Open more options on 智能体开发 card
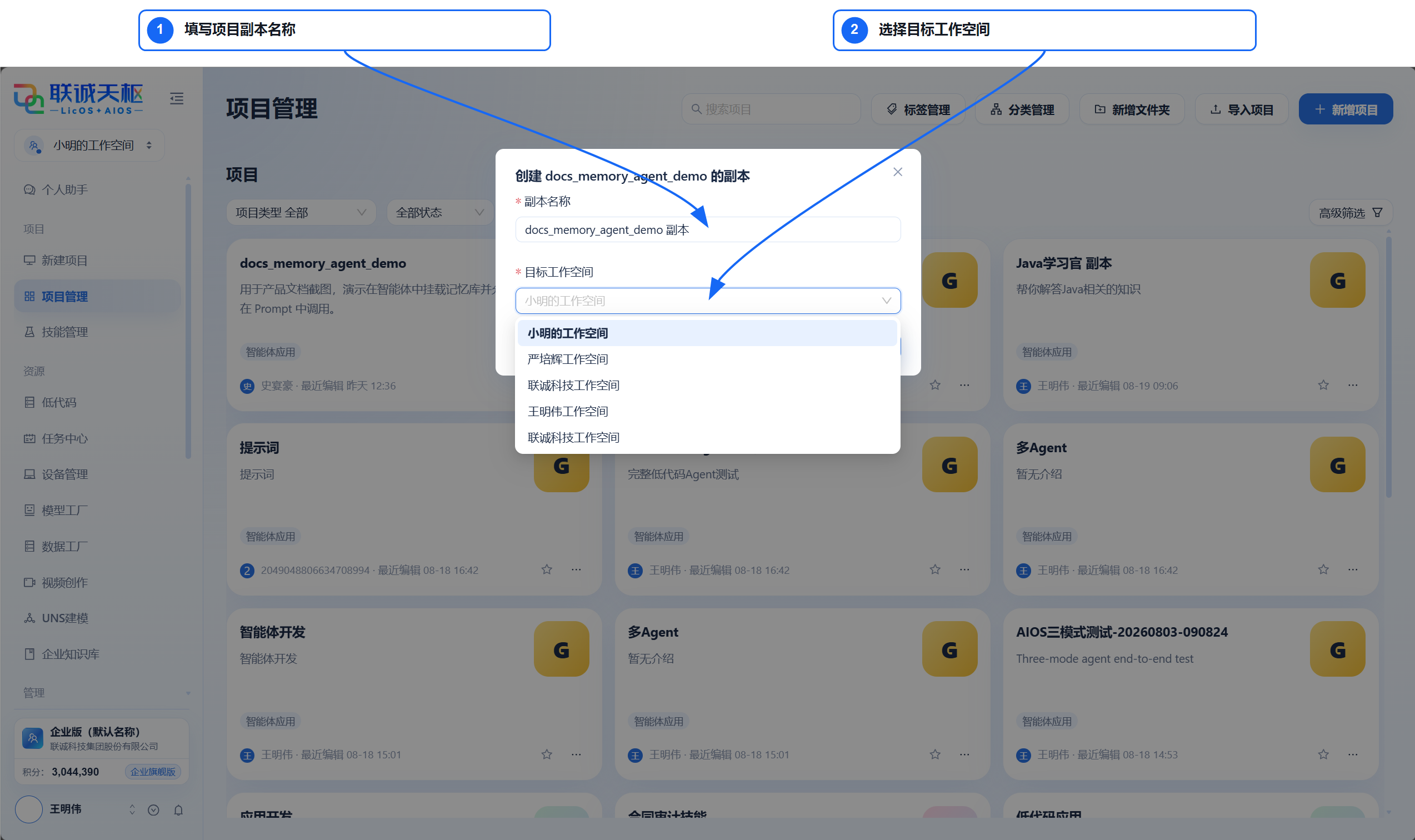The image size is (1415, 840). pyautogui.click(x=576, y=754)
